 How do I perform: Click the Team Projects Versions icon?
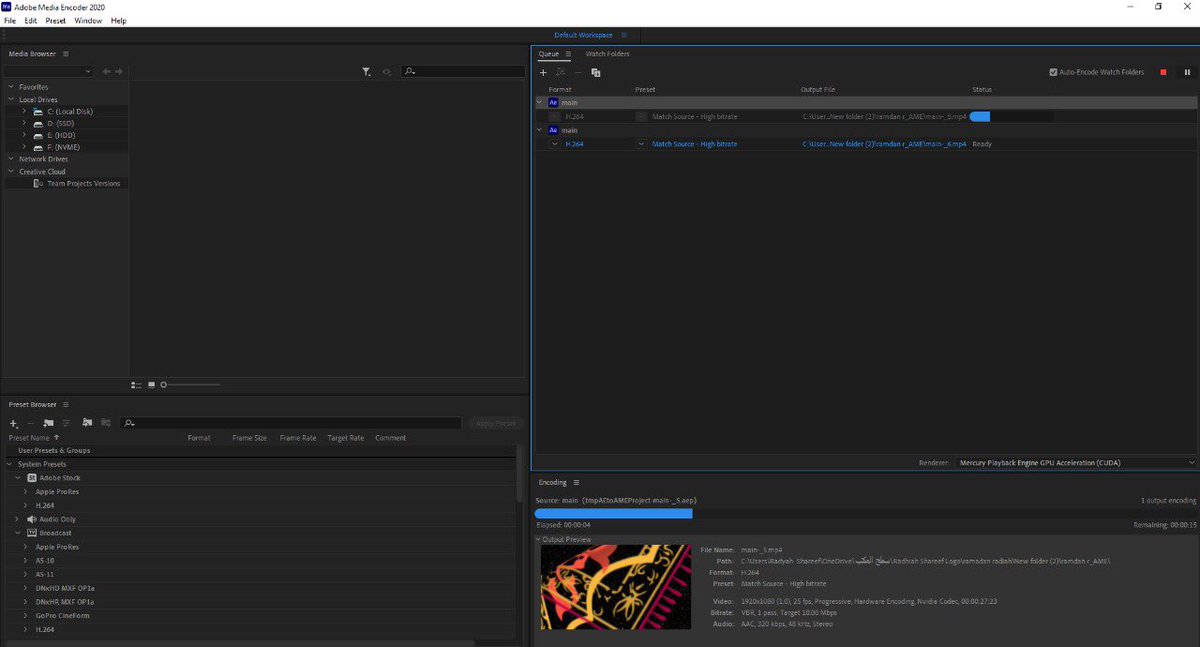coord(38,184)
